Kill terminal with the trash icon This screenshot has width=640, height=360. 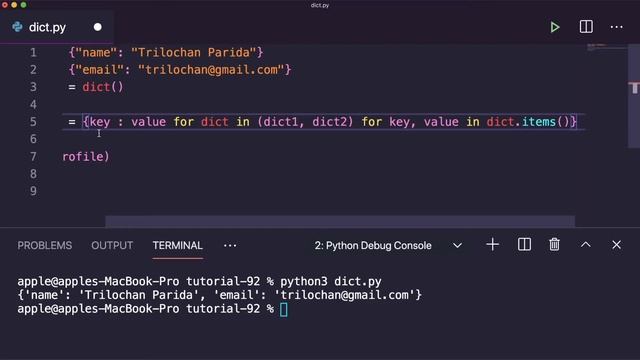[x=554, y=245]
